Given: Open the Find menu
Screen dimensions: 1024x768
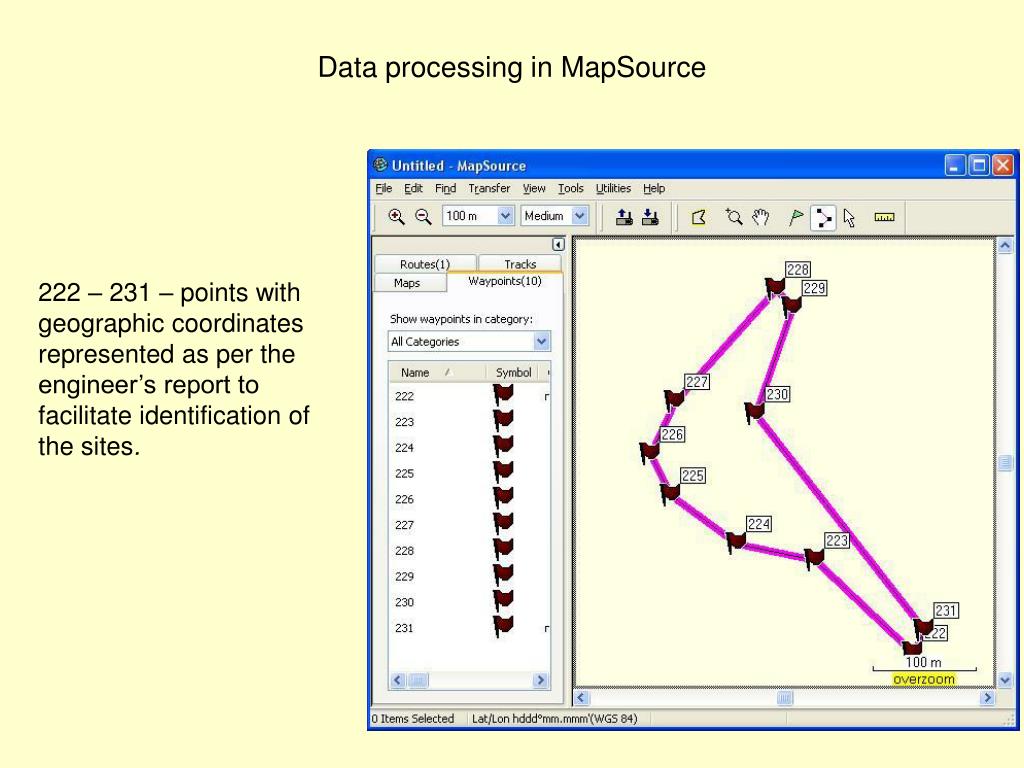Looking at the screenshot, I should point(445,188).
